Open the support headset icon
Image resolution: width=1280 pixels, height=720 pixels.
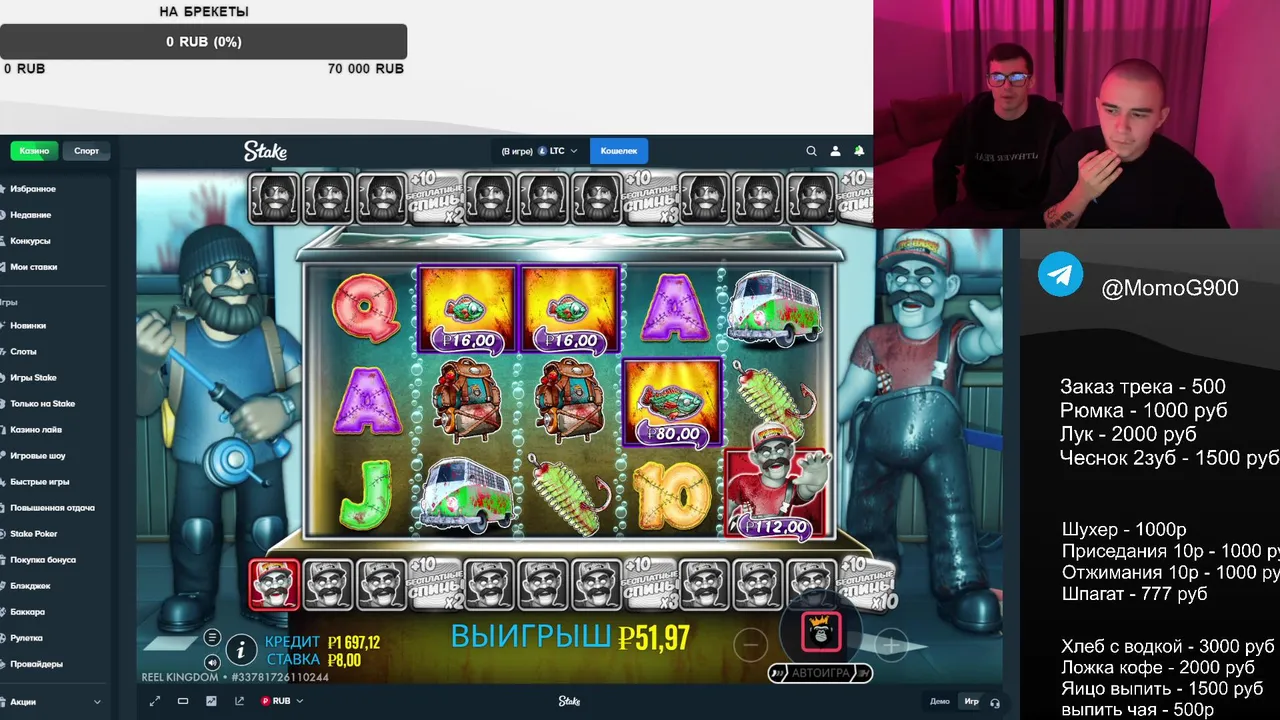click(x=995, y=702)
